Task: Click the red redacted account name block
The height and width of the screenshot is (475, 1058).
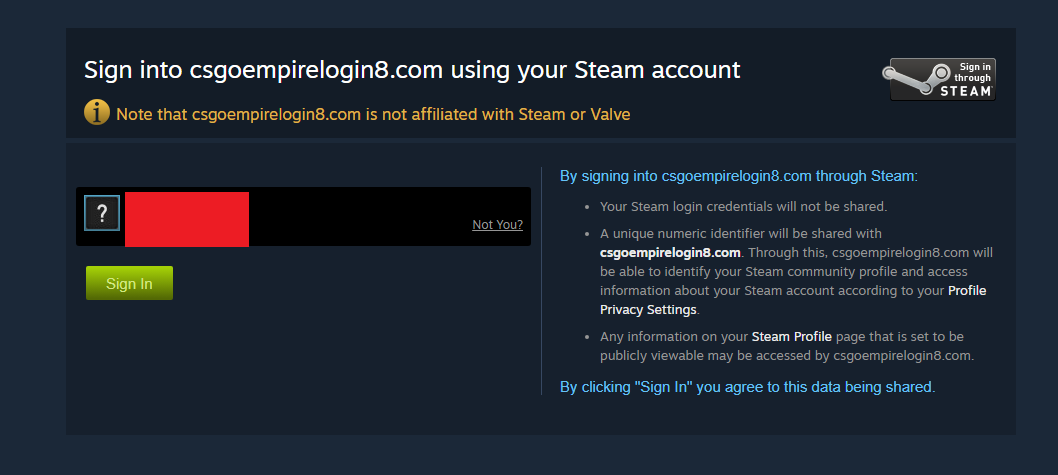Action: [x=187, y=219]
